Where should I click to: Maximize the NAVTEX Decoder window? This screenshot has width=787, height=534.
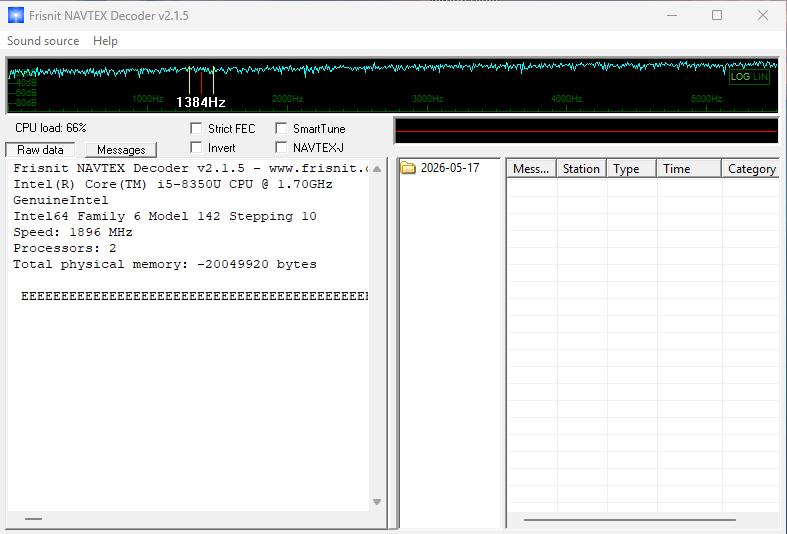tap(717, 16)
